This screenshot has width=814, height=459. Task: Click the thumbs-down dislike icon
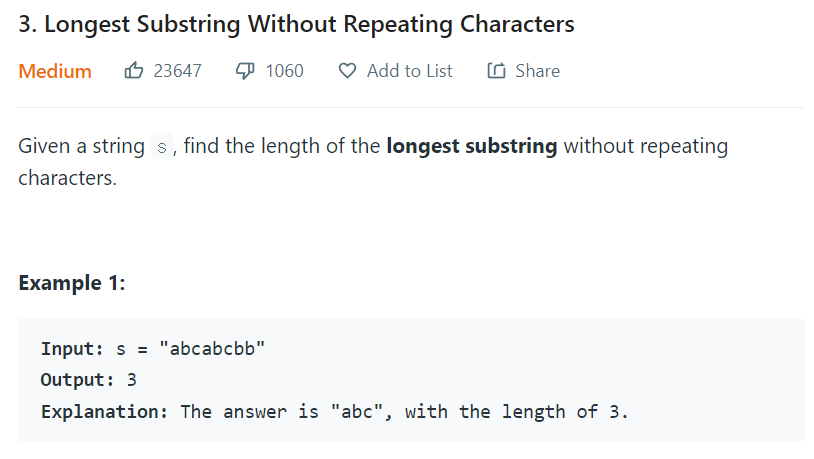[x=245, y=71]
